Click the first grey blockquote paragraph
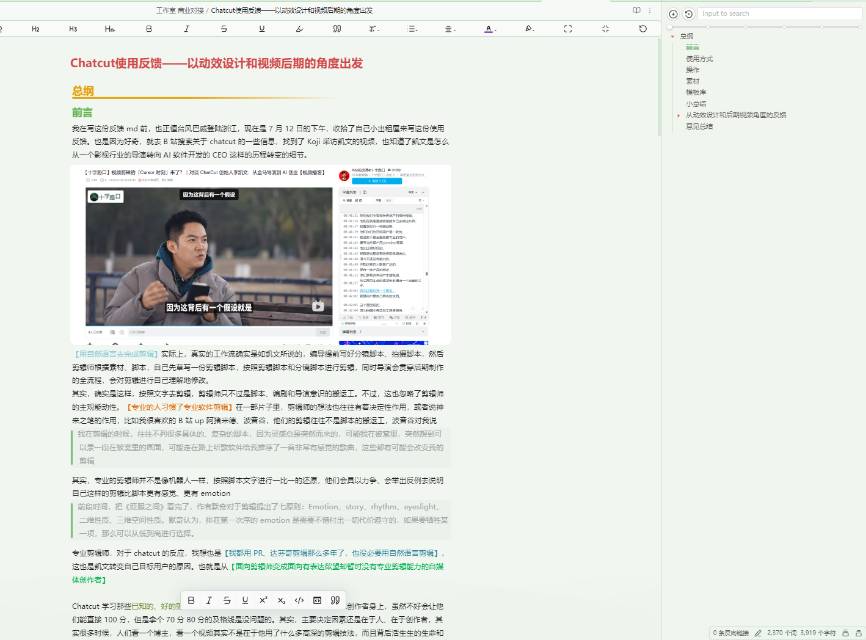The width and height of the screenshot is (866, 640). 260,447
